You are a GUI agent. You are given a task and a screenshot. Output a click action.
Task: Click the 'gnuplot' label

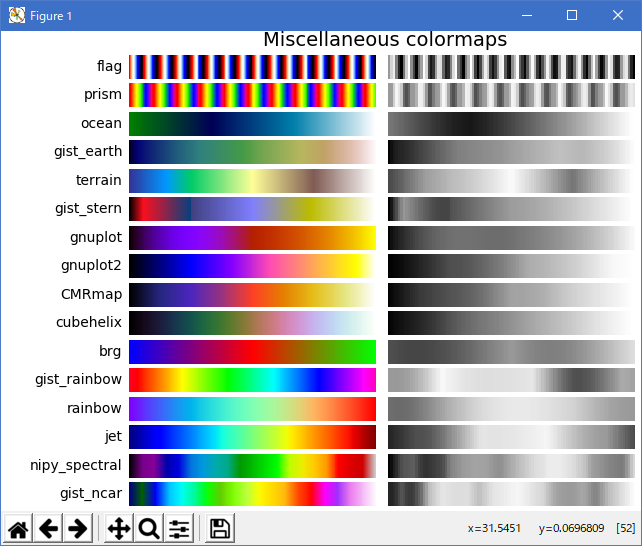pyautogui.click(x=96, y=237)
